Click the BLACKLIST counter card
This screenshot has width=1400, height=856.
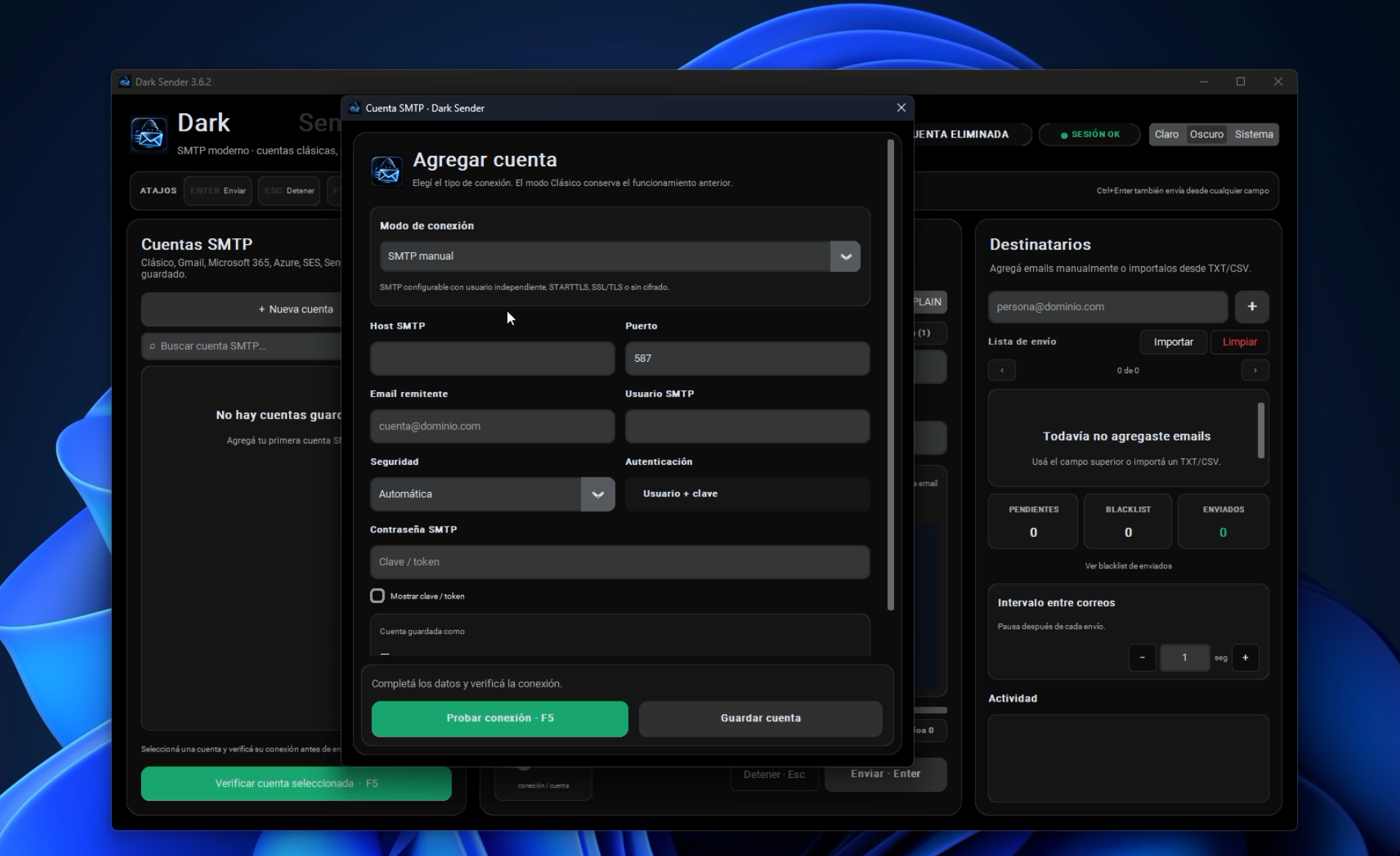click(1128, 521)
